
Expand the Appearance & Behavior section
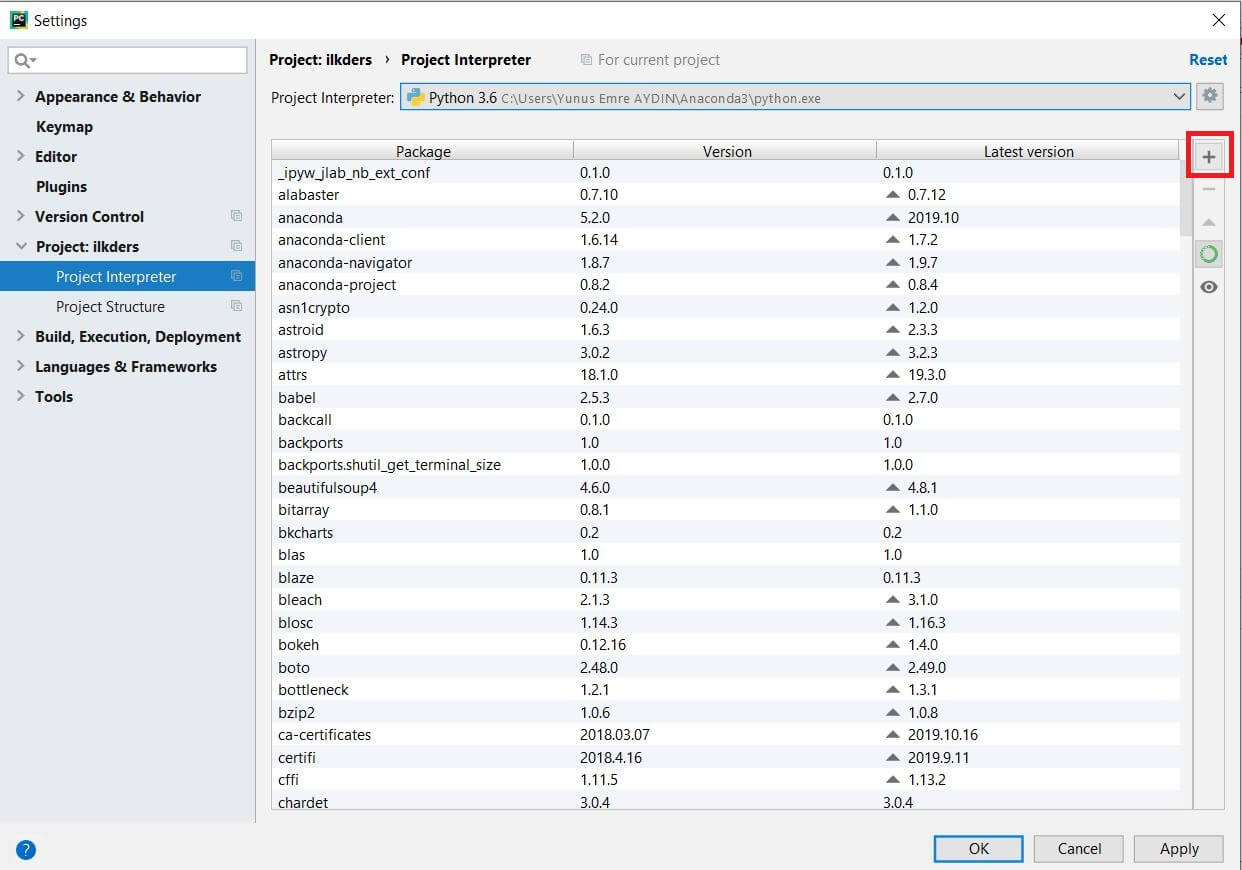pyautogui.click(x=21, y=96)
